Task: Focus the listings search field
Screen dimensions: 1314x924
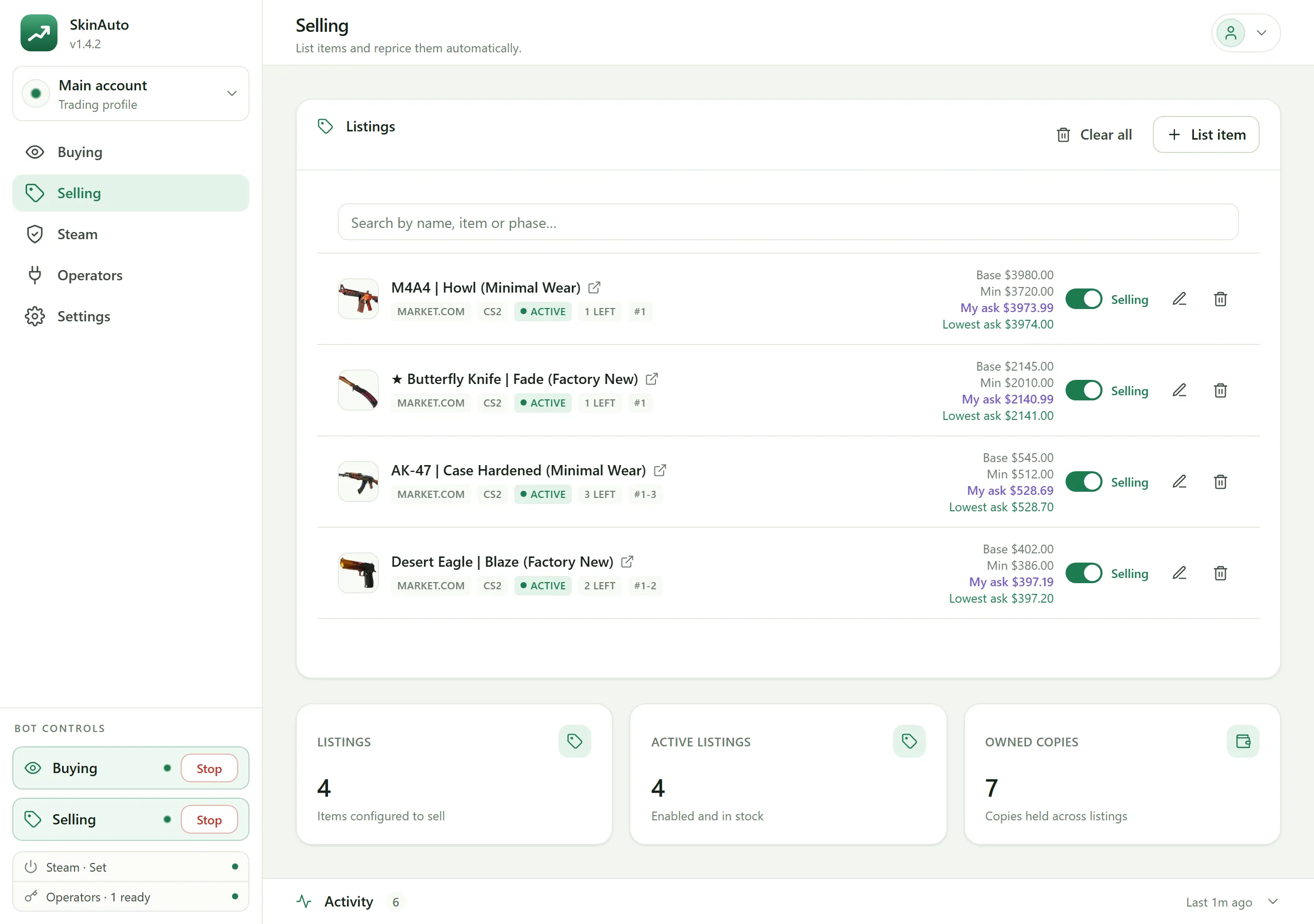Action: click(788, 222)
